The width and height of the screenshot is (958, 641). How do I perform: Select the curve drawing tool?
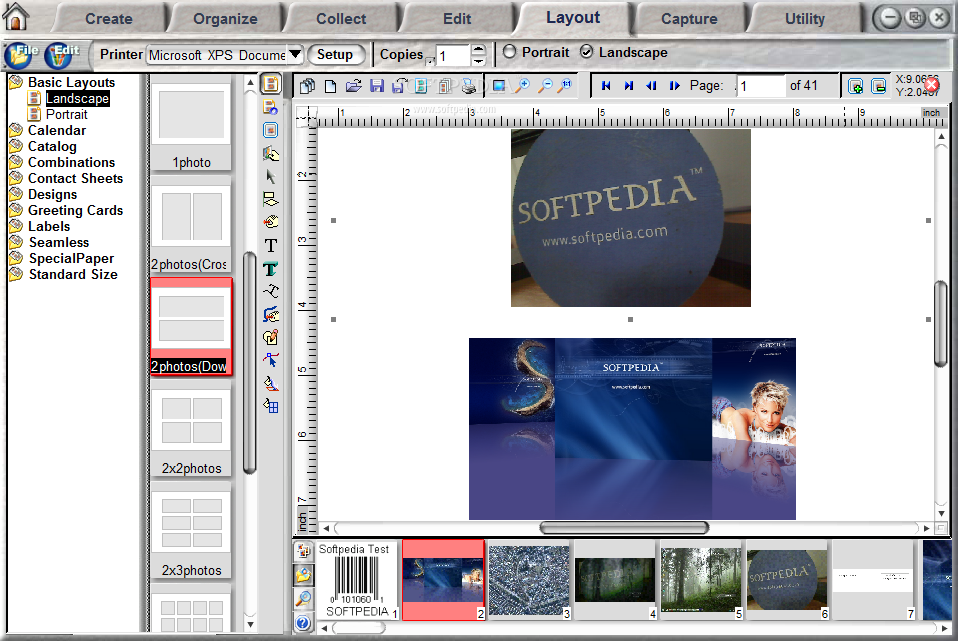click(271, 291)
